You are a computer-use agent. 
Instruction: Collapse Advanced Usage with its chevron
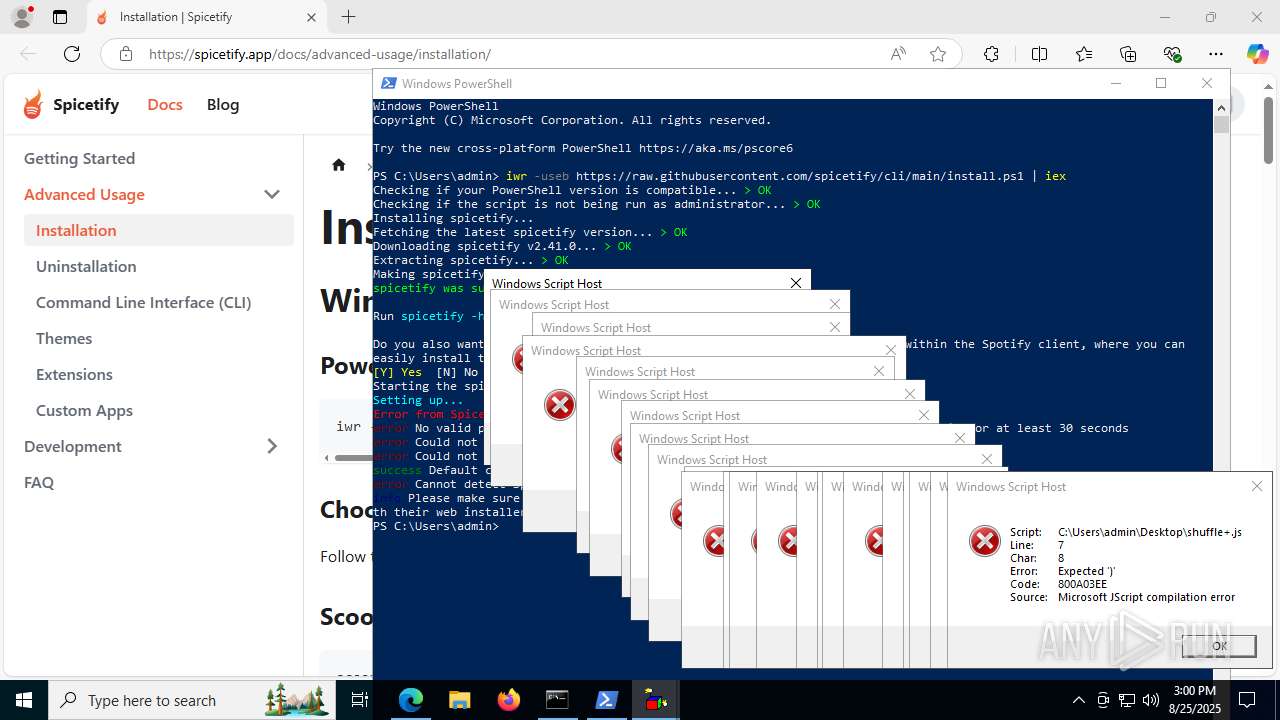click(271, 194)
